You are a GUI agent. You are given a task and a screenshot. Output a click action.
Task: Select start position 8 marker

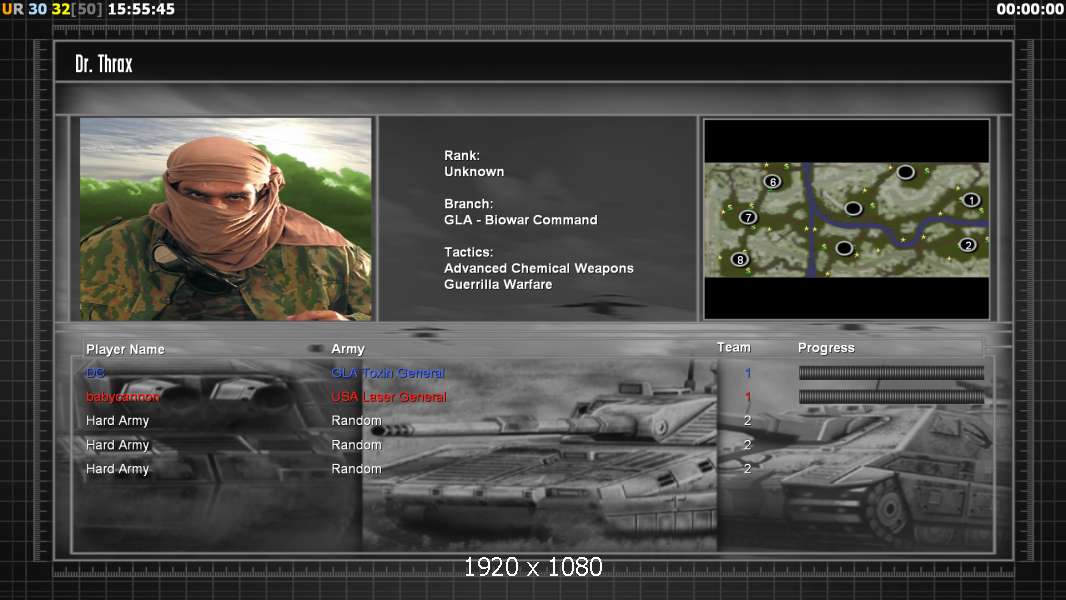740,260
